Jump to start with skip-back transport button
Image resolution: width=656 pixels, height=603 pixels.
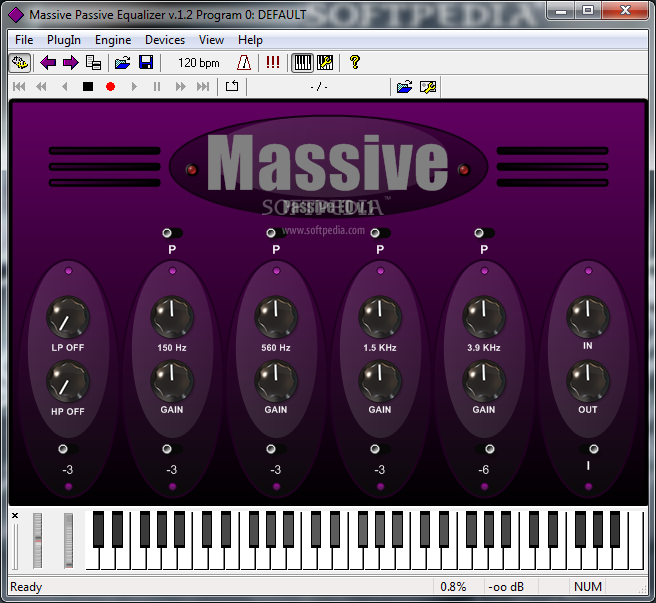(19, 87)
